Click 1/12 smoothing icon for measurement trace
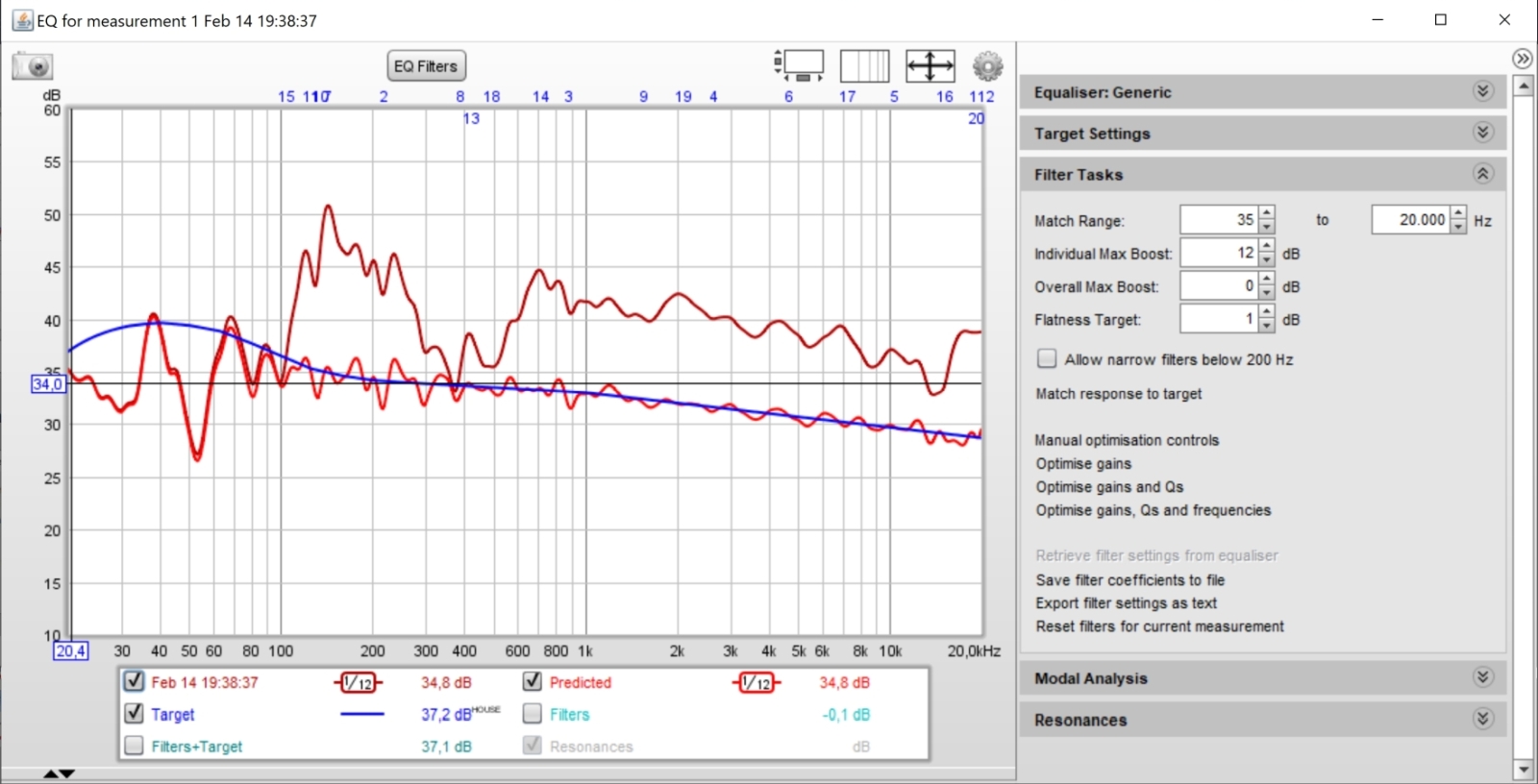The width and height of the screenshot is (1538, 784). pos(359,683)
